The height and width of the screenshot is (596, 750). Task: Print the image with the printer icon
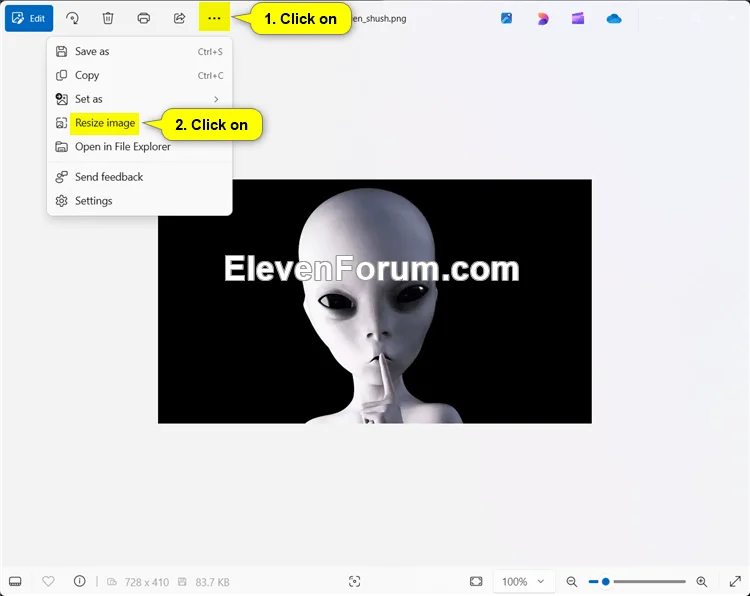pyautogui.click(x=143, y=18)
